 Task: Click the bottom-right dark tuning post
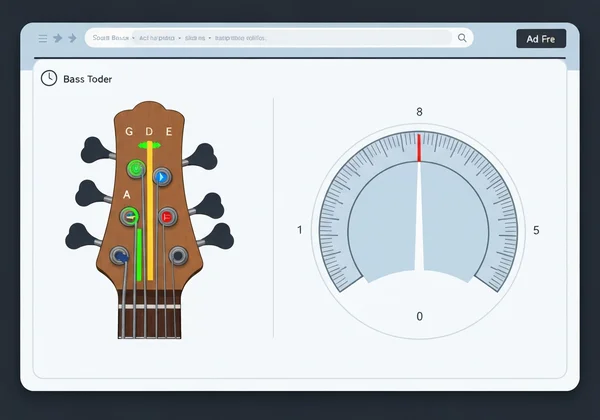click(x=177, y=255)
